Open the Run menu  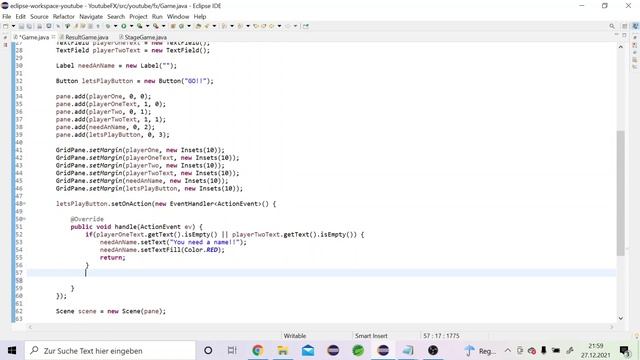[x=157, y=17]
